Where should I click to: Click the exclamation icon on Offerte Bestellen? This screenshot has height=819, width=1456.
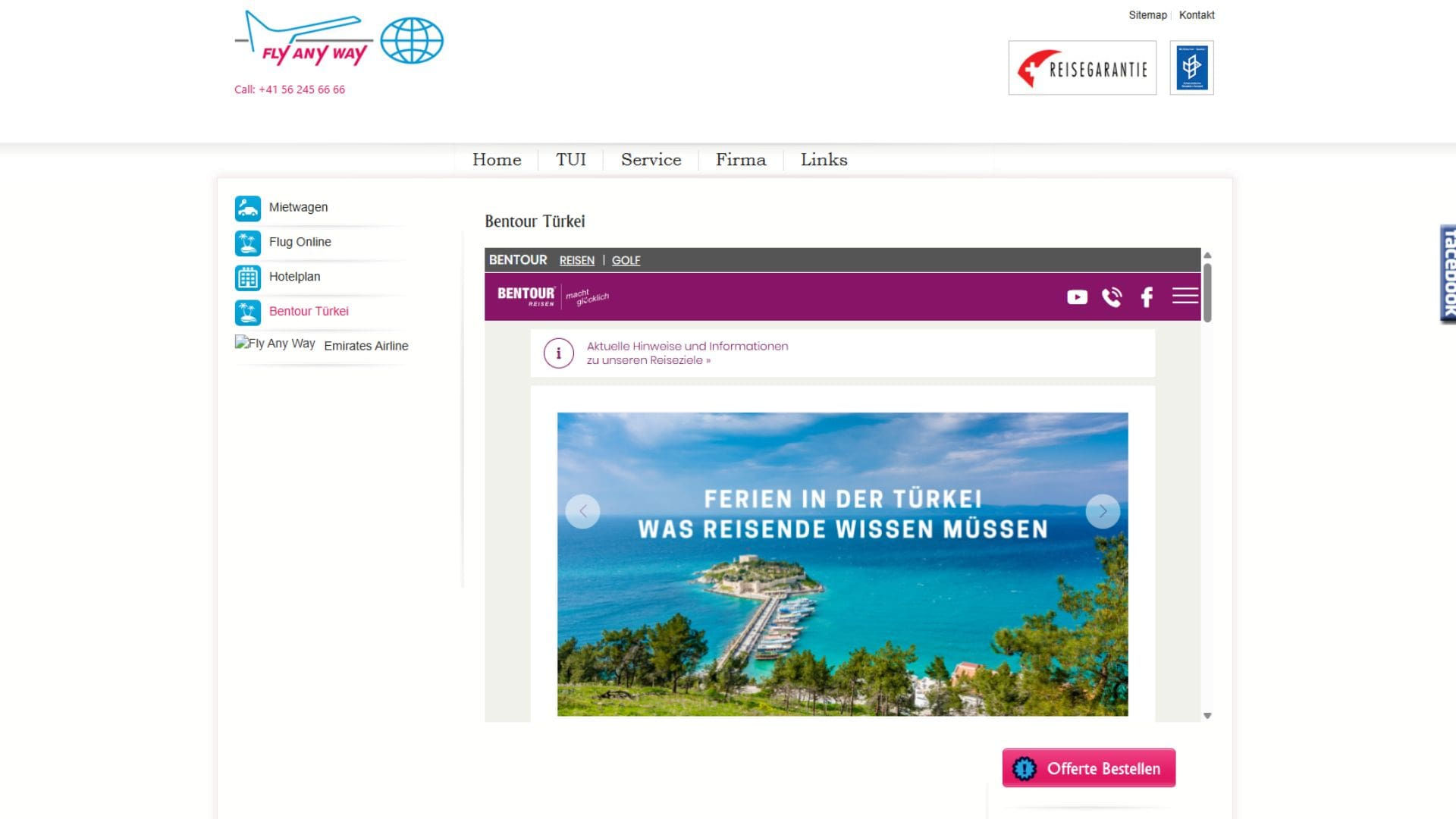1024,769
